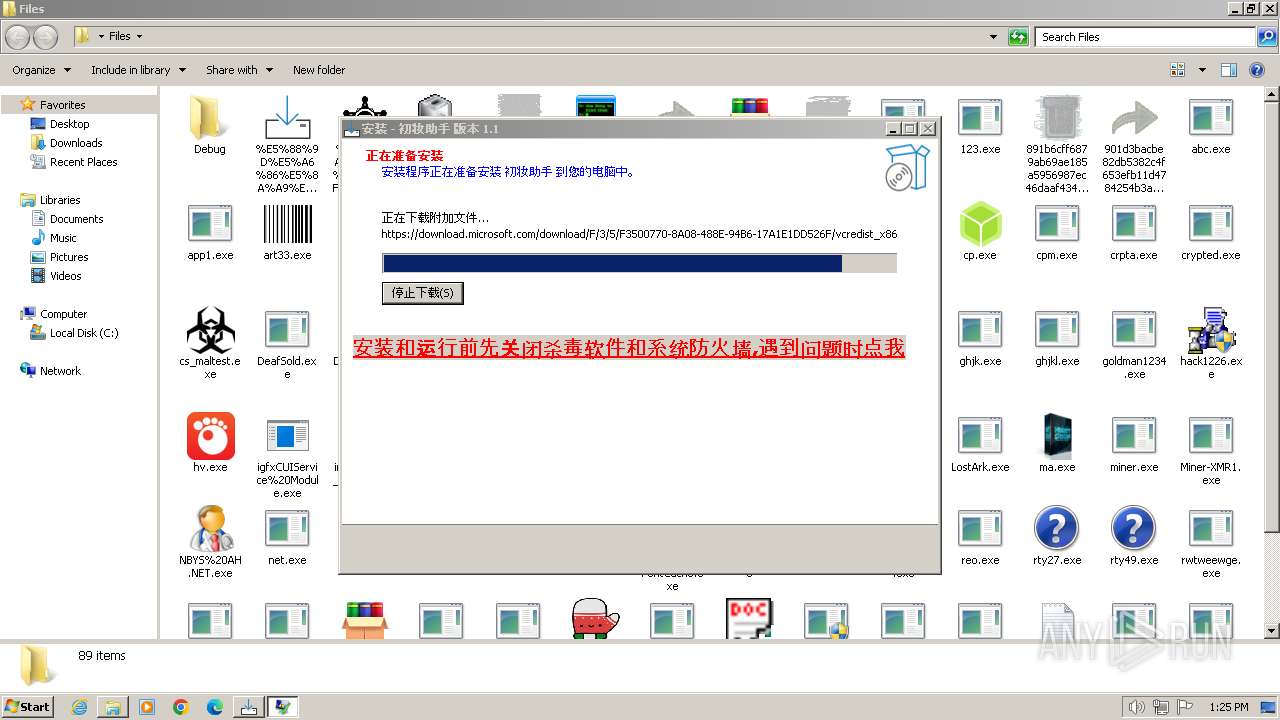Select the rwtweewge.exe file icon
The height and width of the screenshot is (720, 1280).
pos(1211,529)
